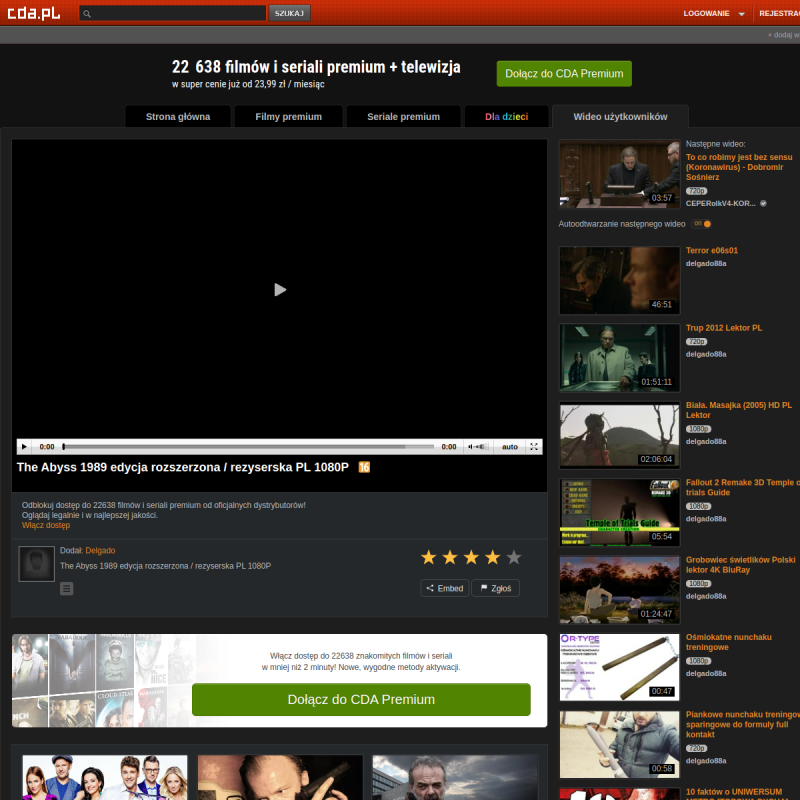Click the Embed share button

(x=444, y=588)
